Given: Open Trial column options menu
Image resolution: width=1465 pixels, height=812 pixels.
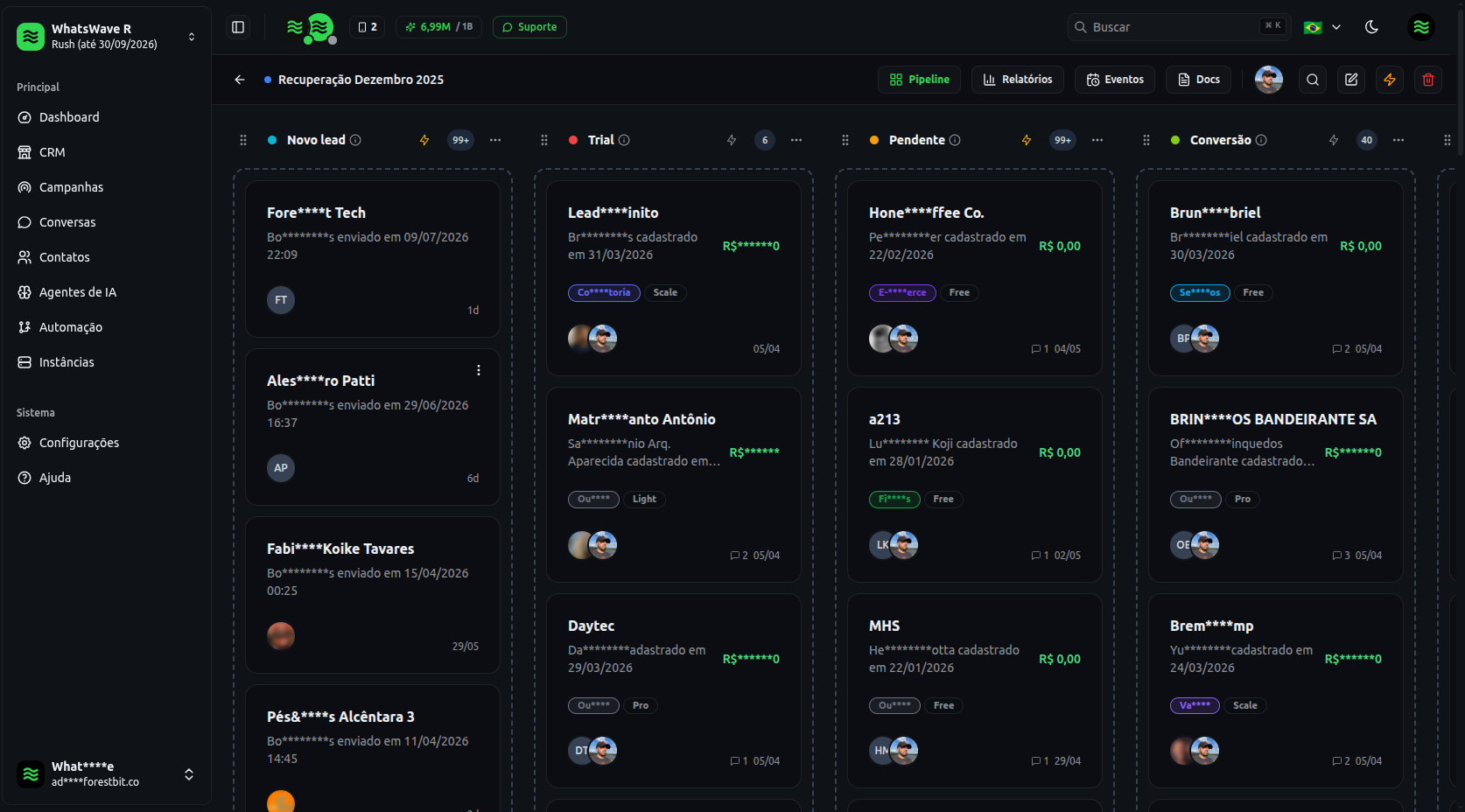Looking at the screenshot, I should coord(796,140).
